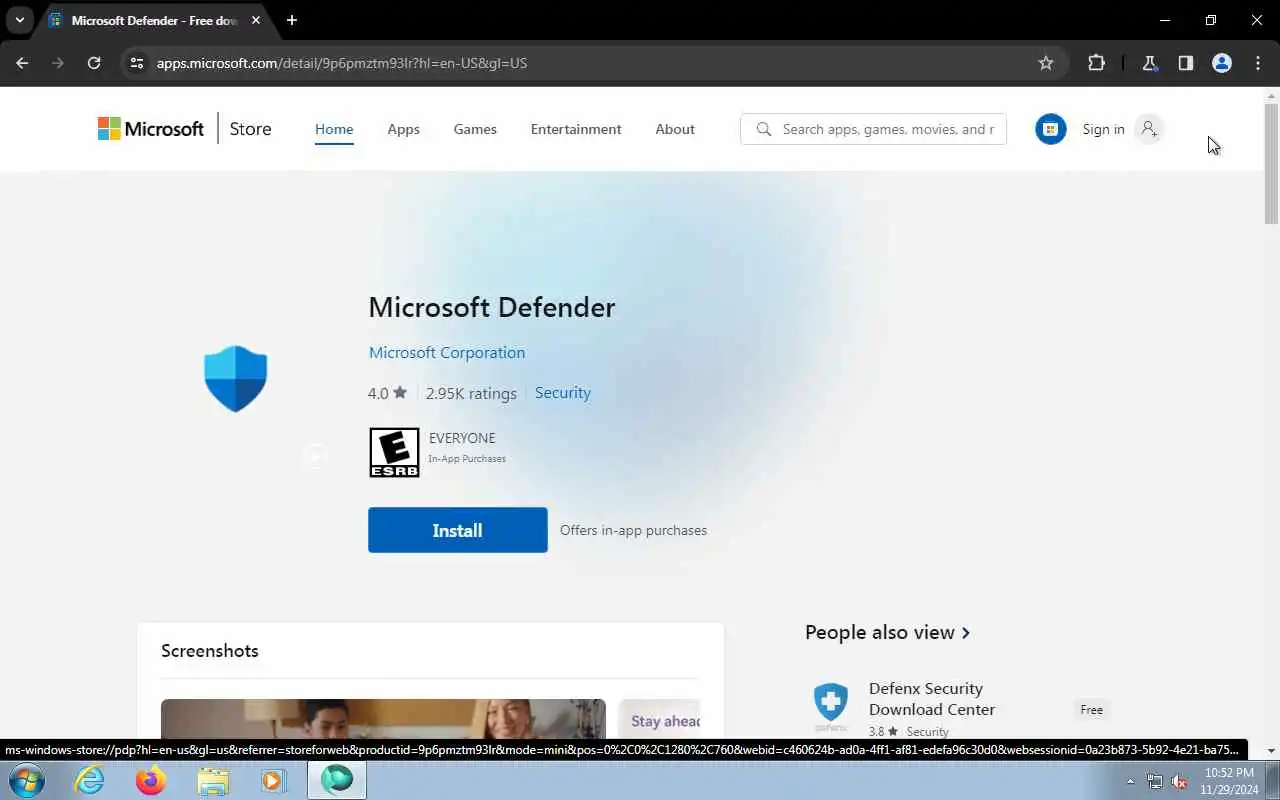Click the network tray icon
The height and width of the screenshot is (800, 1280).
point(1155,782)
